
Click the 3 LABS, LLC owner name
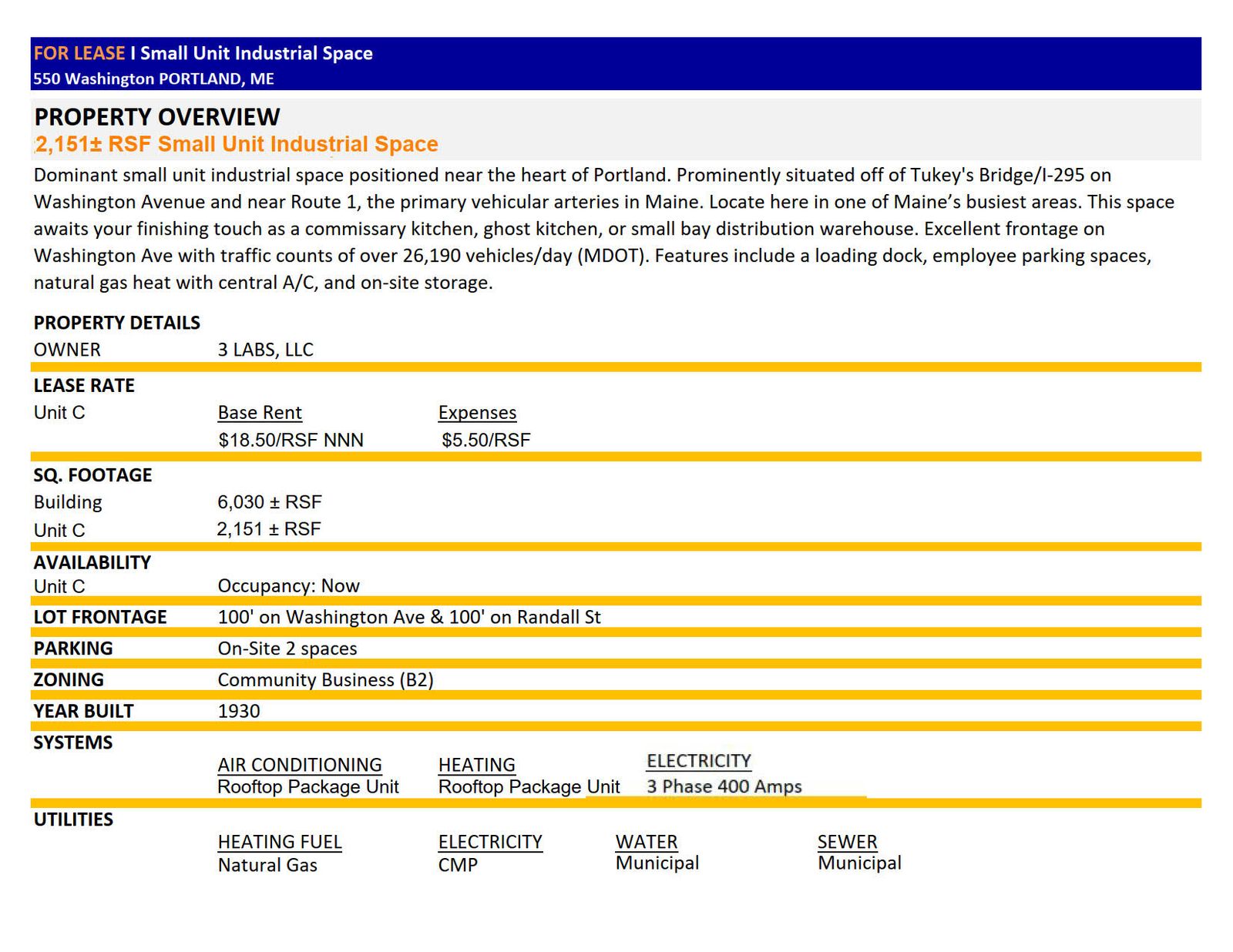[266, 350]
